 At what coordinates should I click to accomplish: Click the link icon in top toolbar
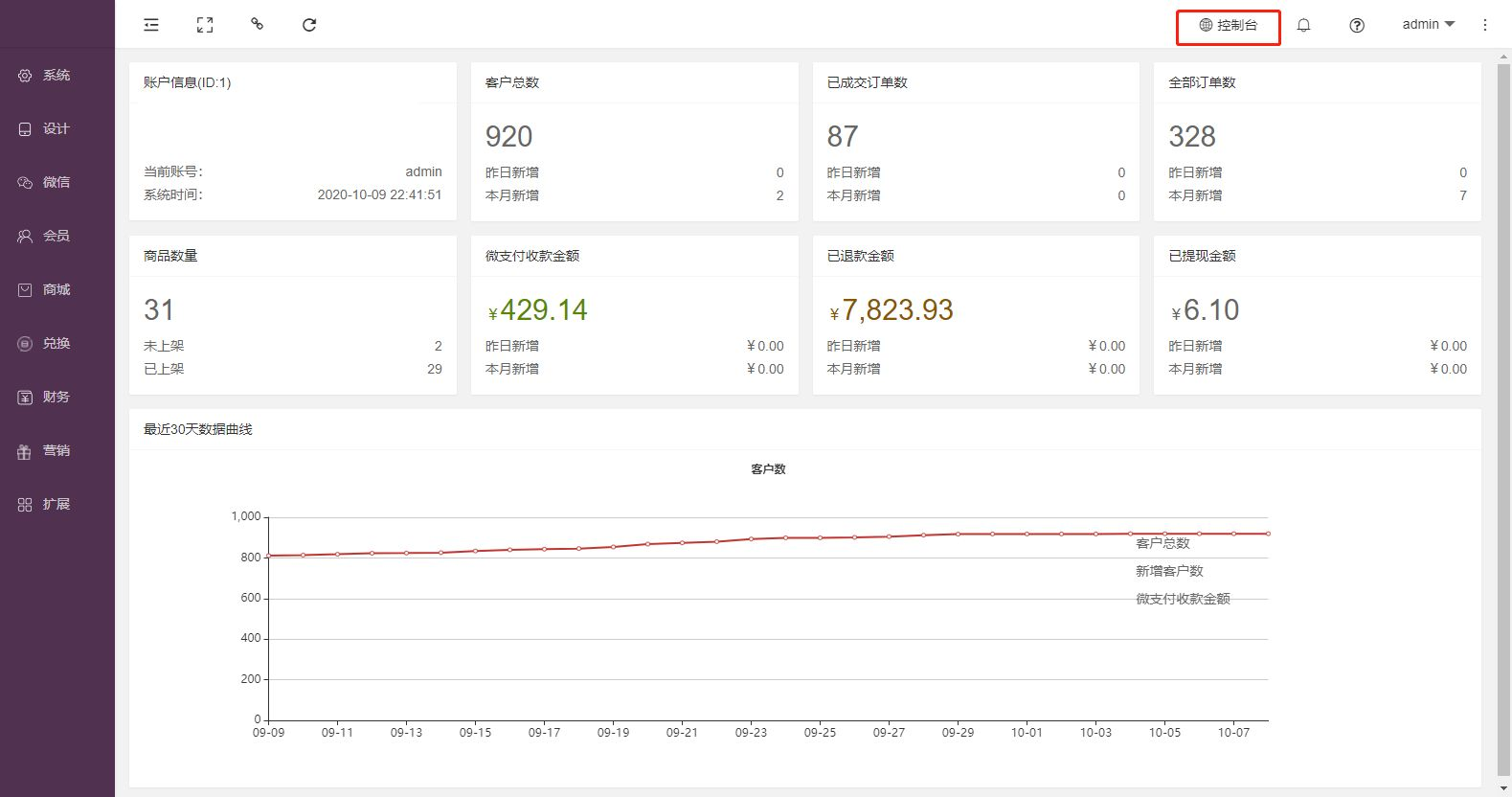[257, 24]
